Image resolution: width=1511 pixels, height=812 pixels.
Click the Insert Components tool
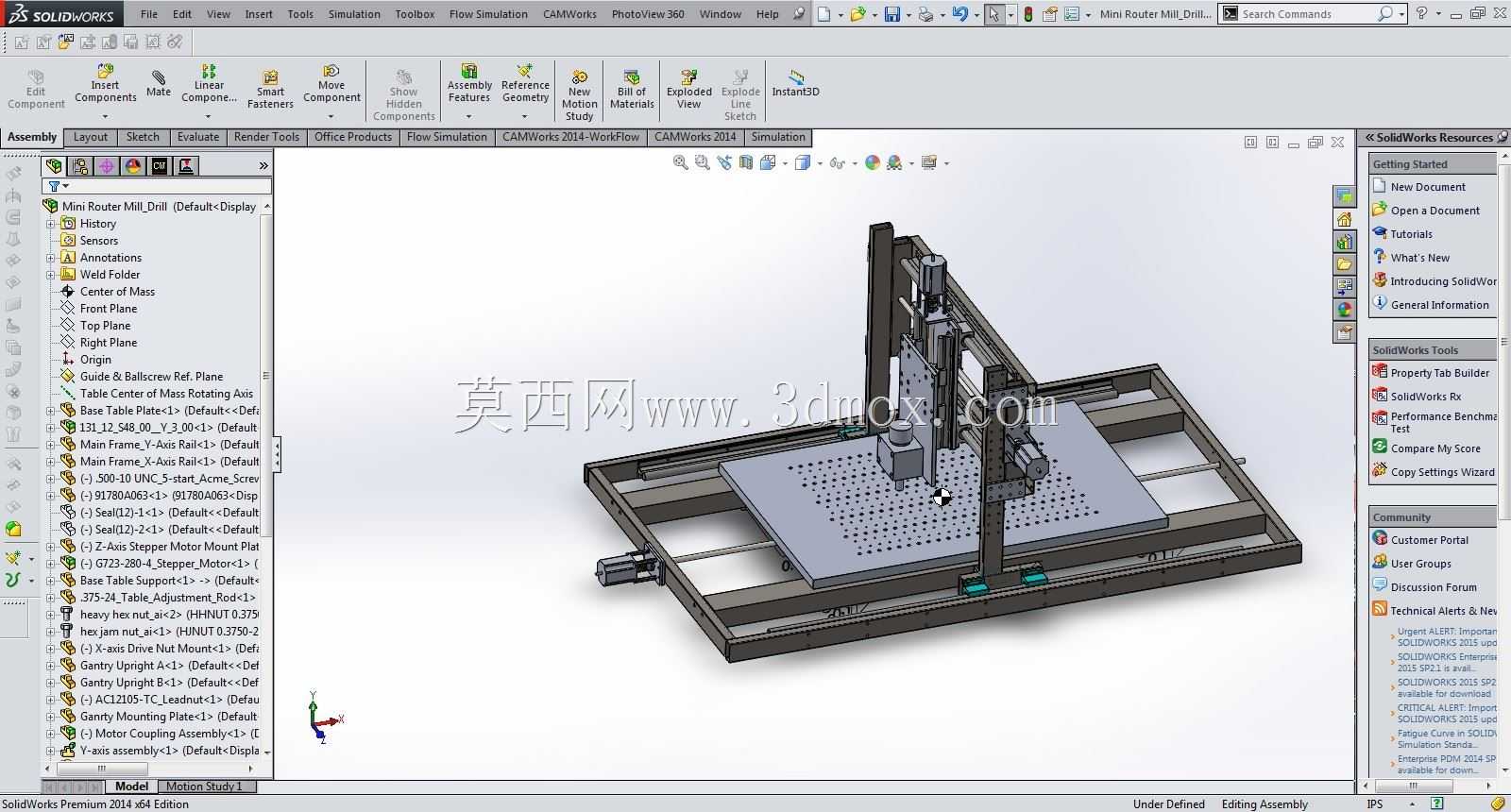[106, 84]
